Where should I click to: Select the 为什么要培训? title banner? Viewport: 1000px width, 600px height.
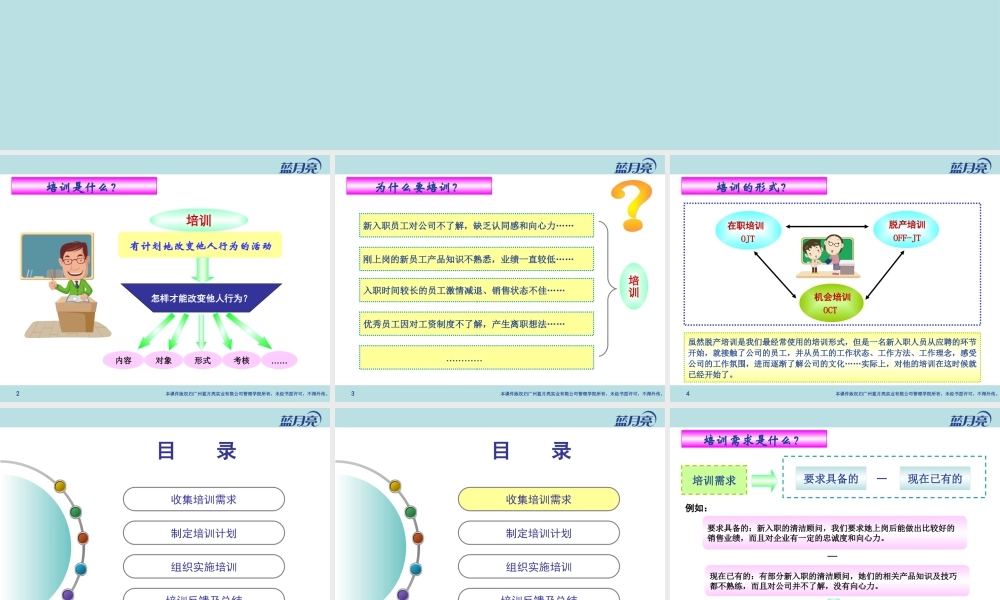tap(419, 186)
